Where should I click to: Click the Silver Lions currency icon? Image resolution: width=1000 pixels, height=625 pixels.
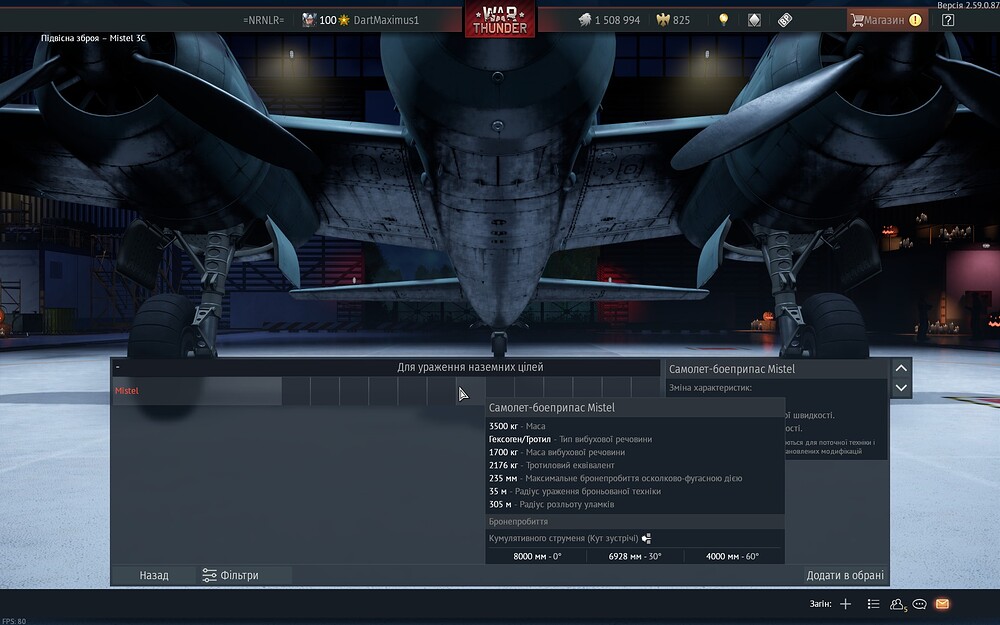(x=585, y=20)
